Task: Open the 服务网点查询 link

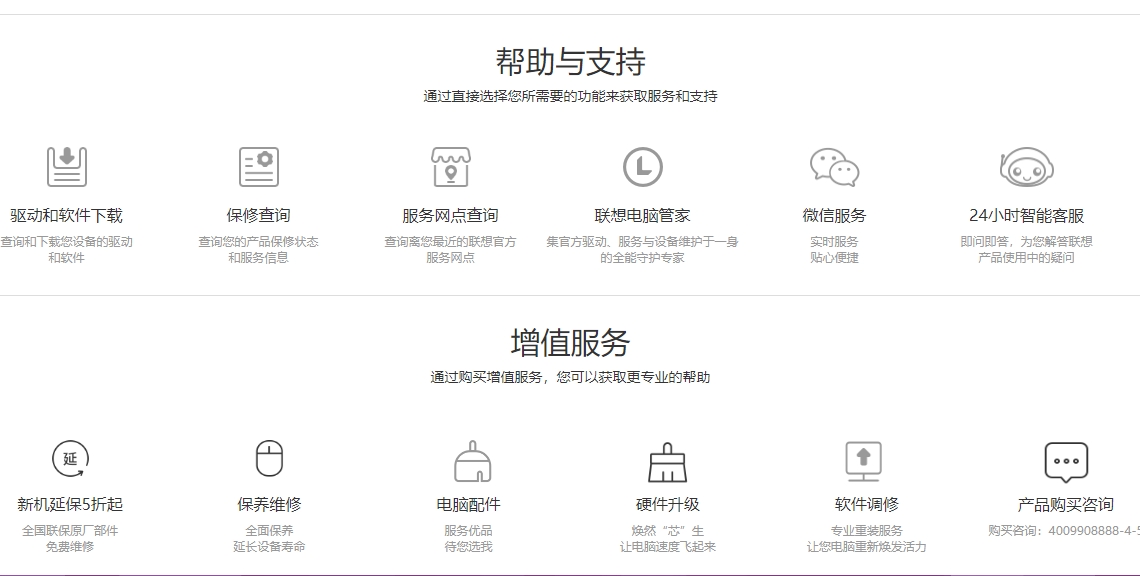Action: click(x=450, y=215)
